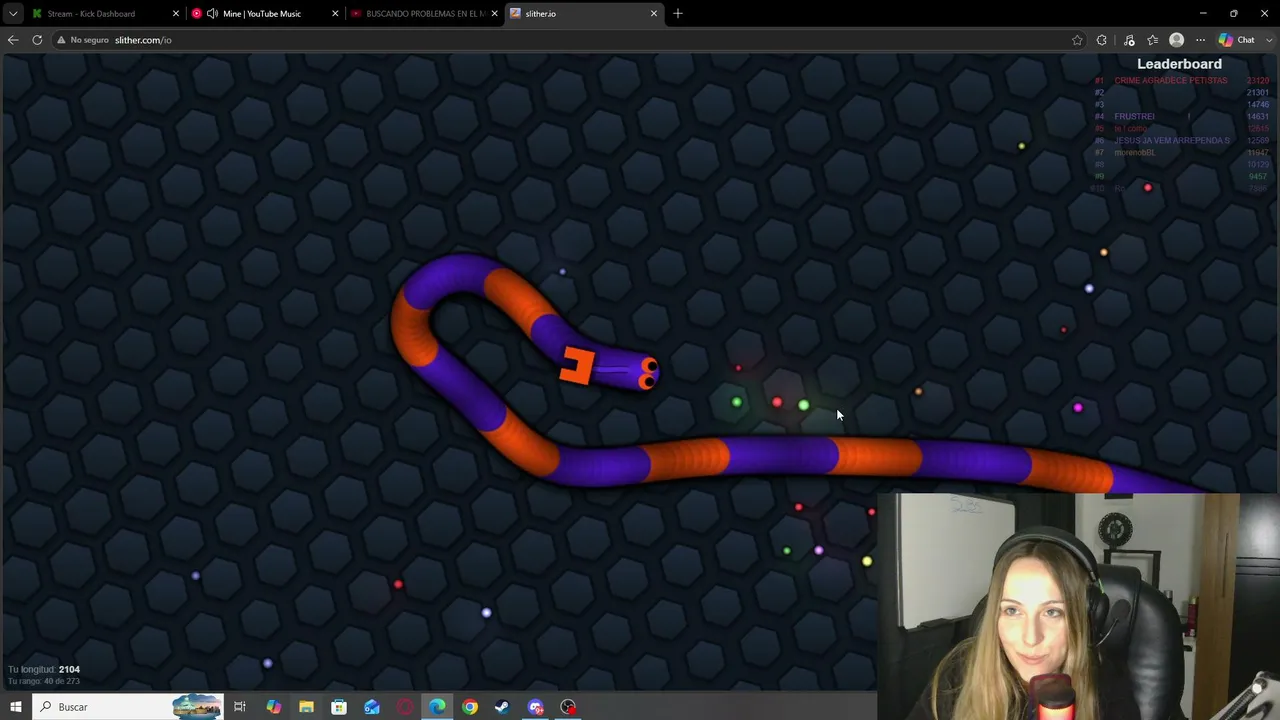The height and width of the screenshot is (720, 1280).
Task: Open the media playback control icon
Action: [1129, 40]
